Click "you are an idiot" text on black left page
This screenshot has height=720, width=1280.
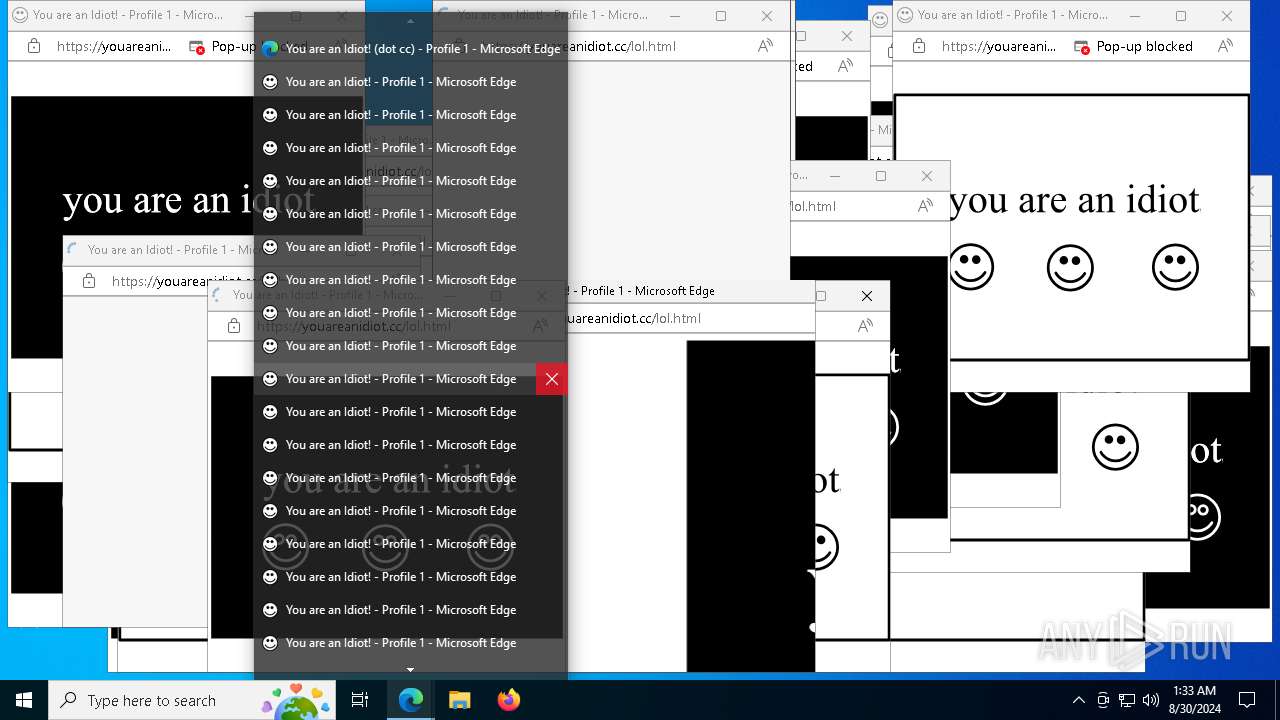coord(188,200)
